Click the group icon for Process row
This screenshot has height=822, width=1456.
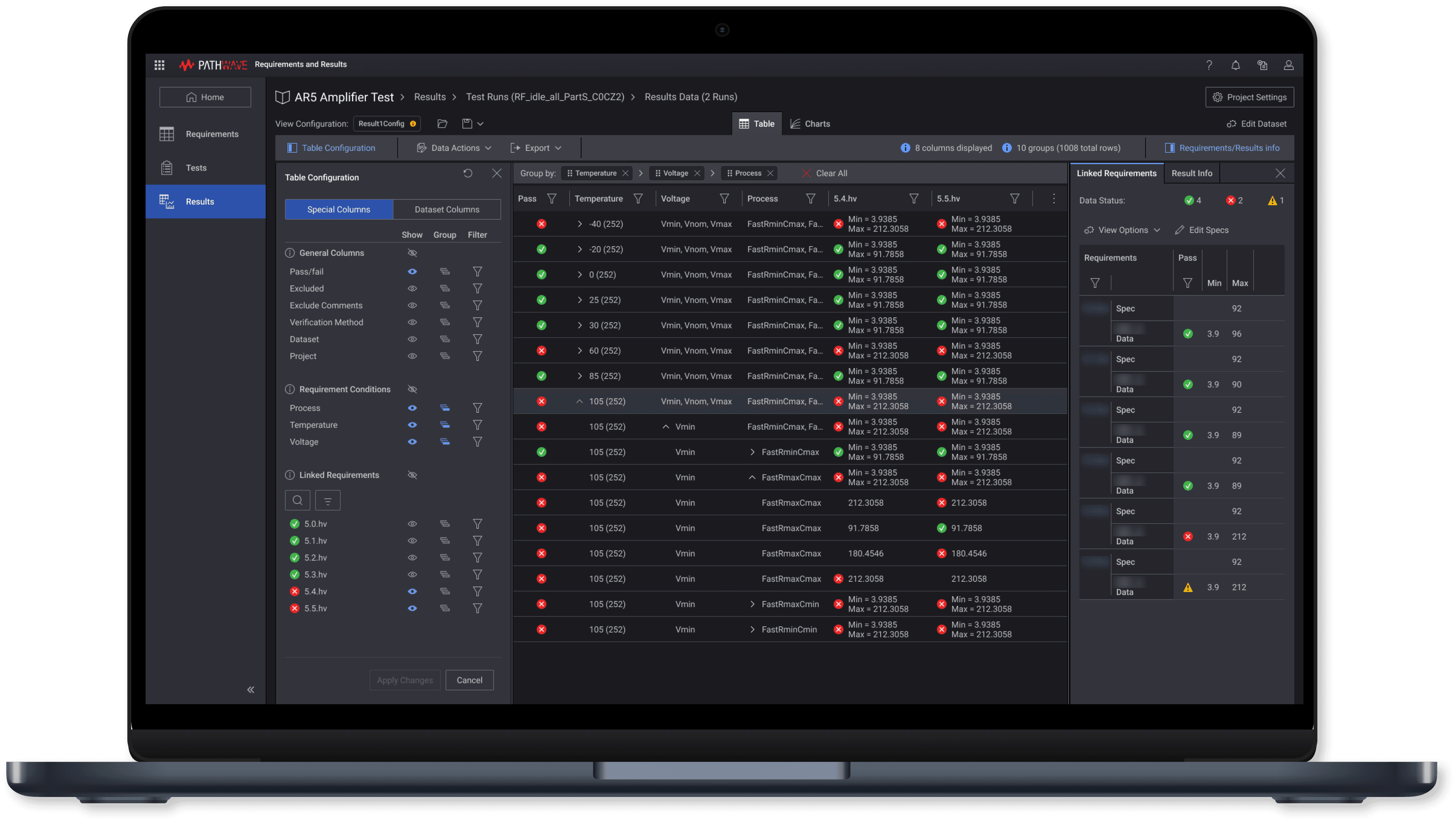click(x=445, y=408)
